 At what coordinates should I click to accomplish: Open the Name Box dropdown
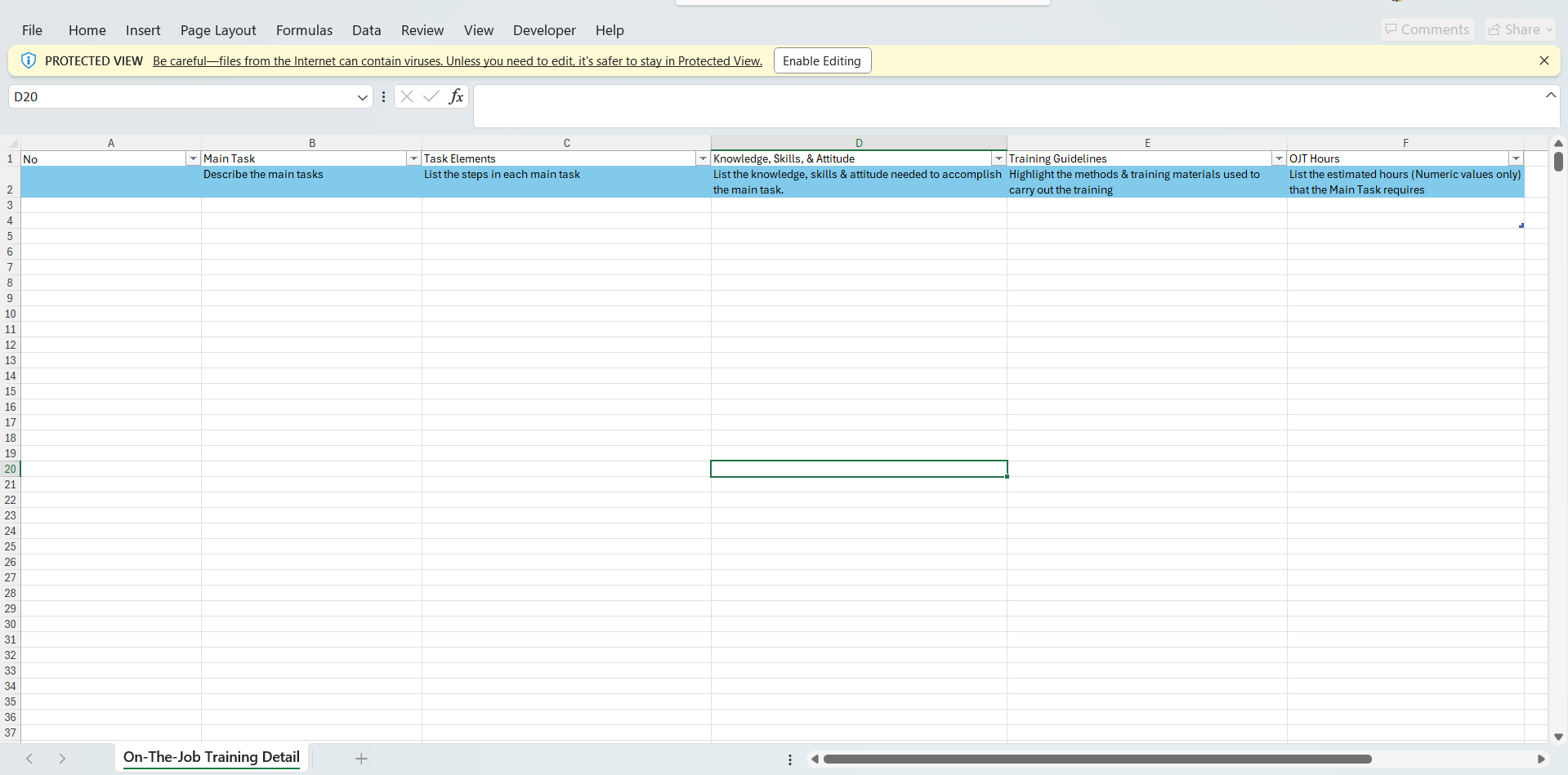coord(362,96)
